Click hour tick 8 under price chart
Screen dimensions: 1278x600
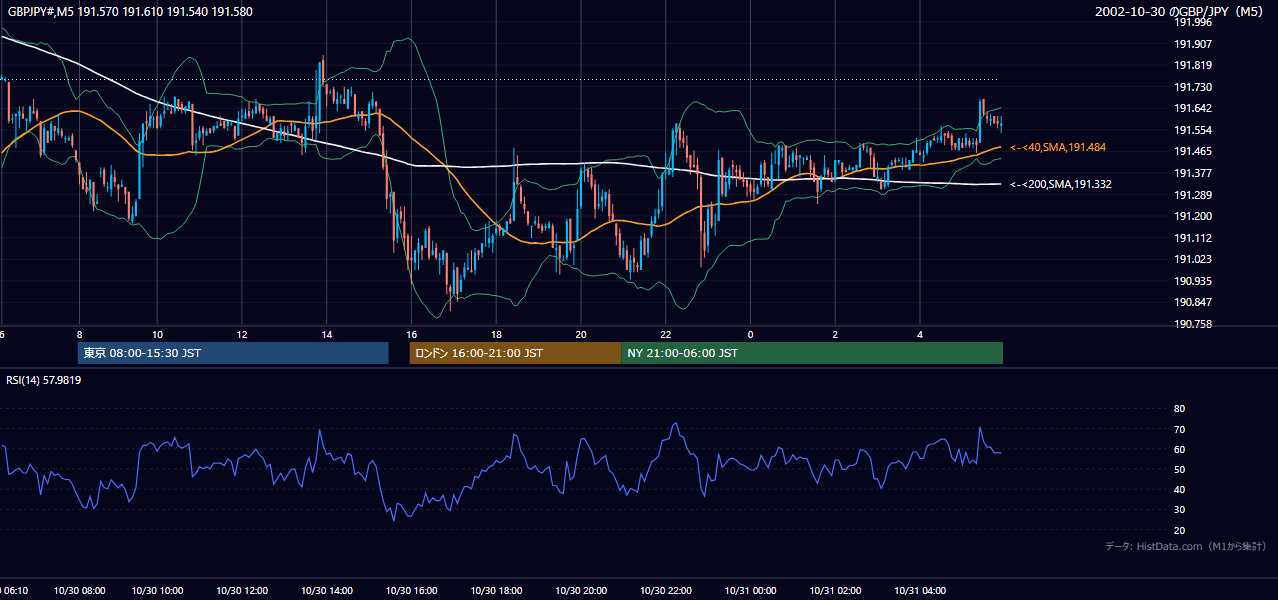[79, 334]
